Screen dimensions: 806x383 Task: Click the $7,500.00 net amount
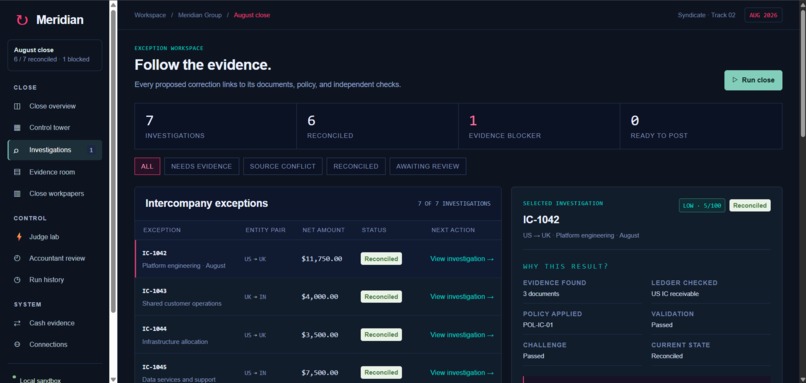click(x=320, y=373)
